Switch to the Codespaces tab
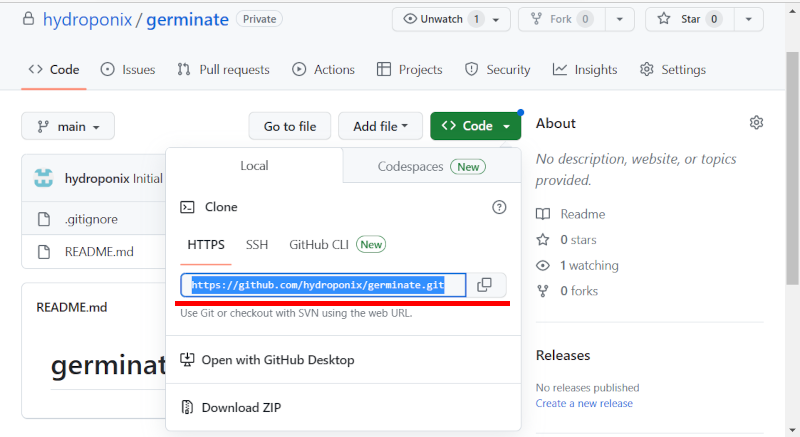Screen dimensions: 800x437 432,167
